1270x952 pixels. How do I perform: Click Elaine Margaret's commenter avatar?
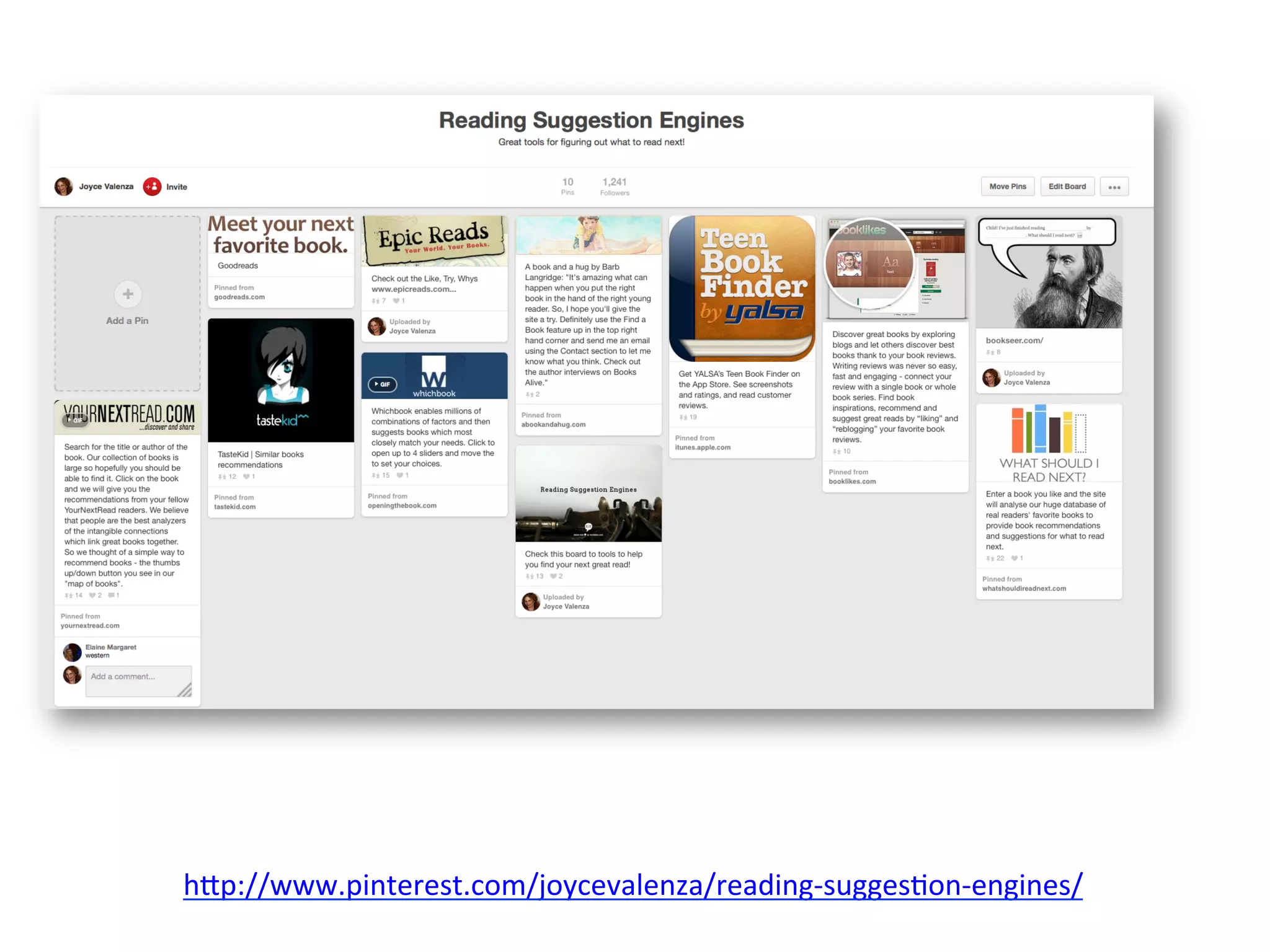pyautogui.click(x=73, y=651)
